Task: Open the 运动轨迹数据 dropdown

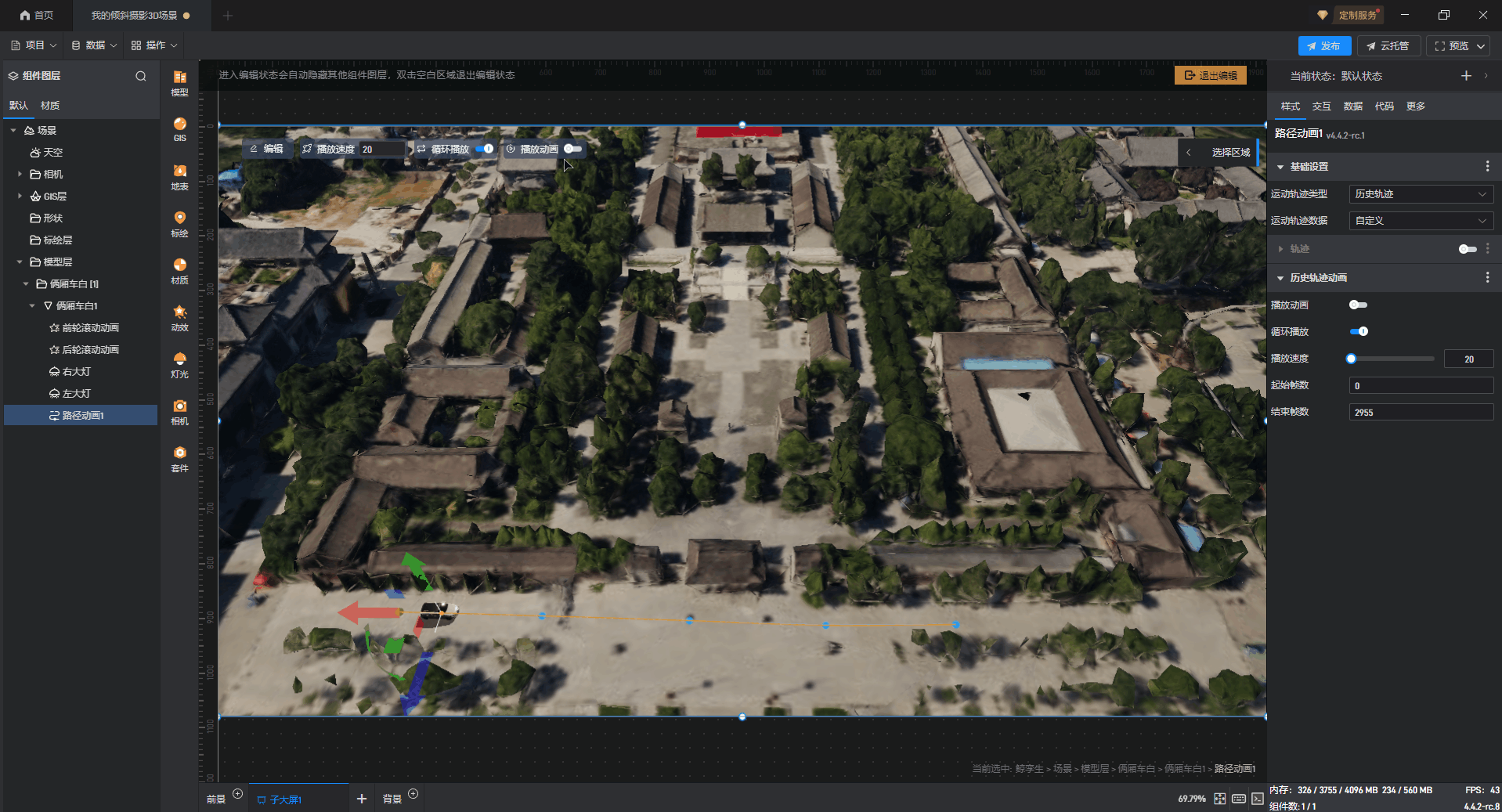Action: tap(1421, 221)
